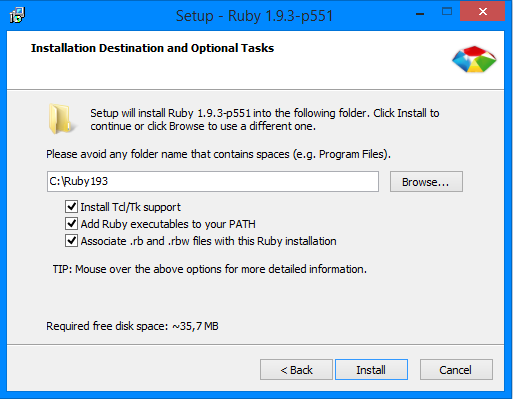Start installation with the Install button
This screenshot has width=513, height=399.
[x=371, y=370]
